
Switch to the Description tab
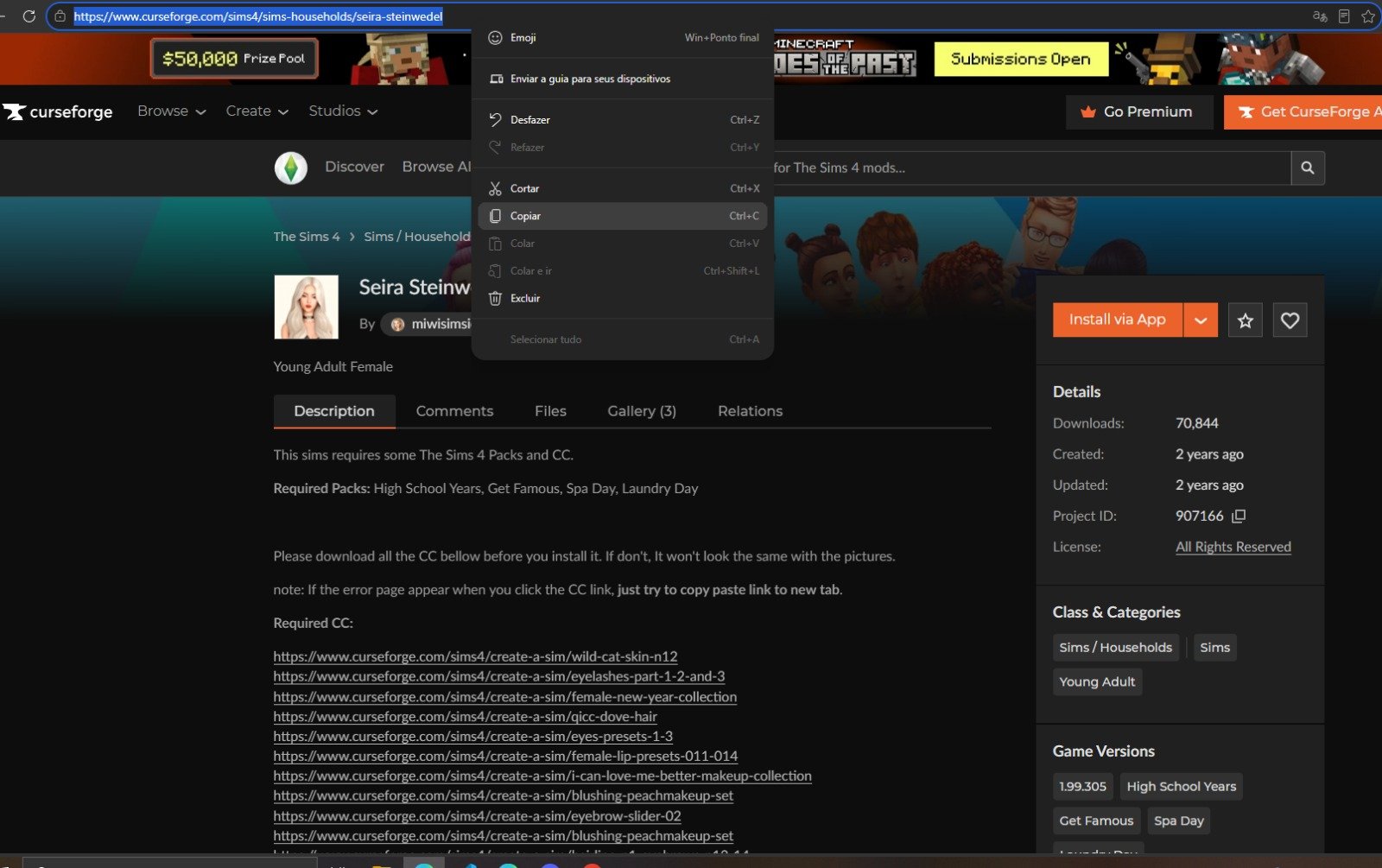[x=334, y=411]
